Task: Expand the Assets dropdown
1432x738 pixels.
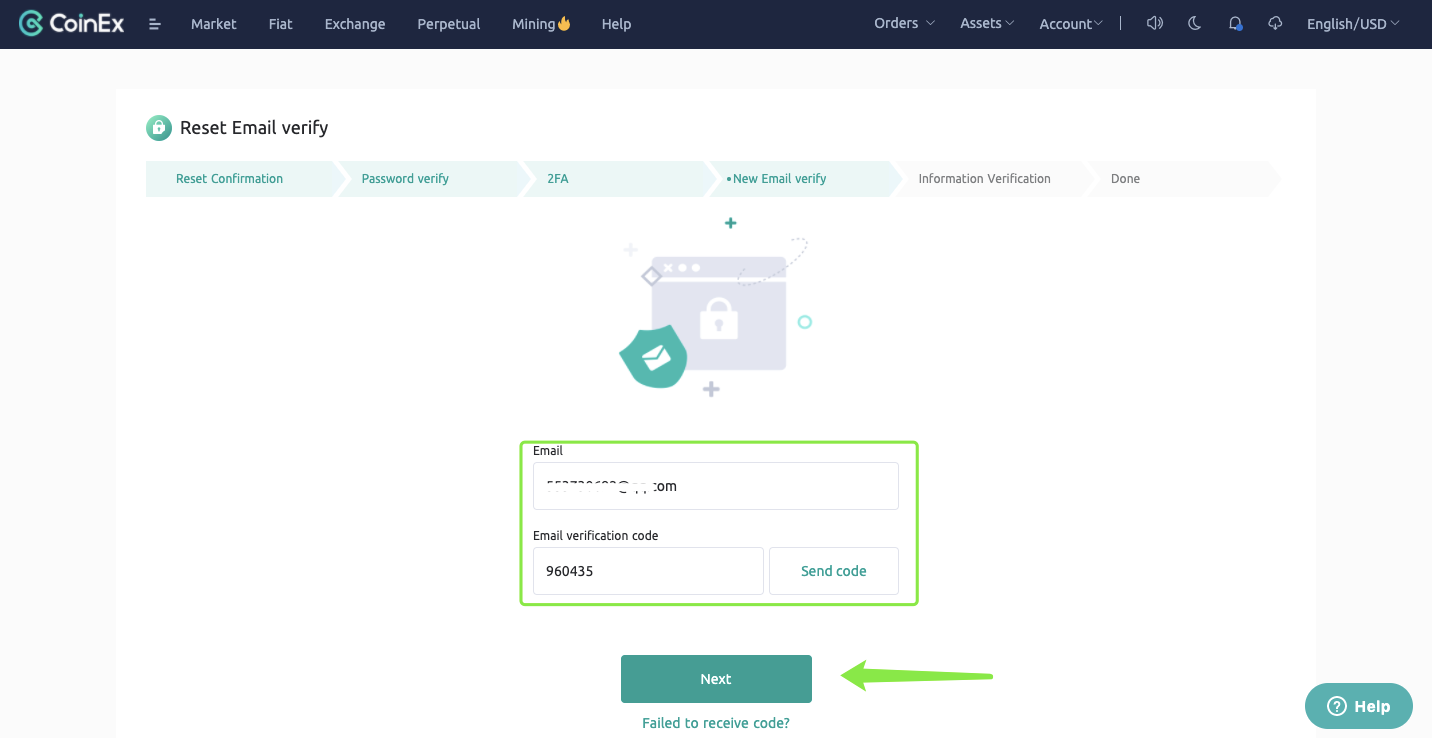Action: pyautogui.click(x=986, y=23)
